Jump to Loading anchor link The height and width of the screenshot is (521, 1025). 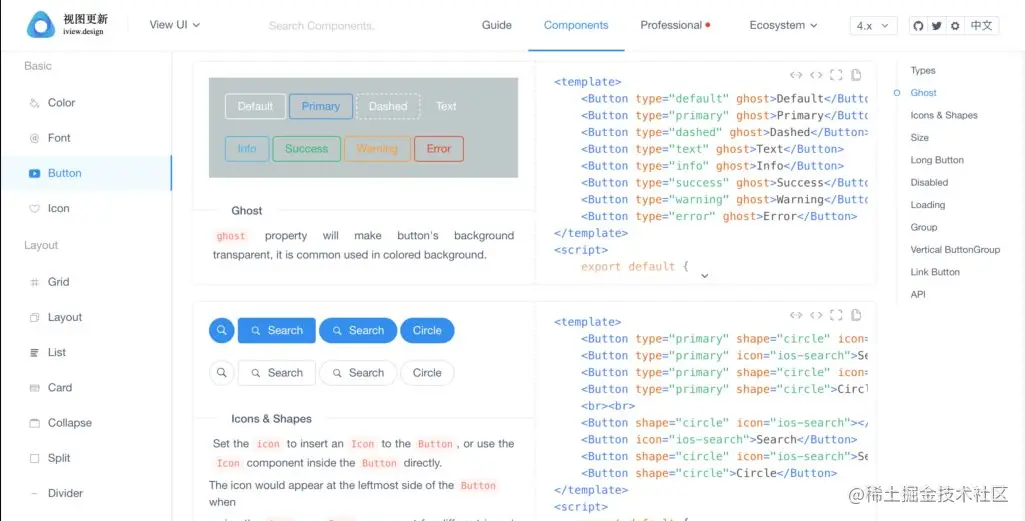(928, 205)
